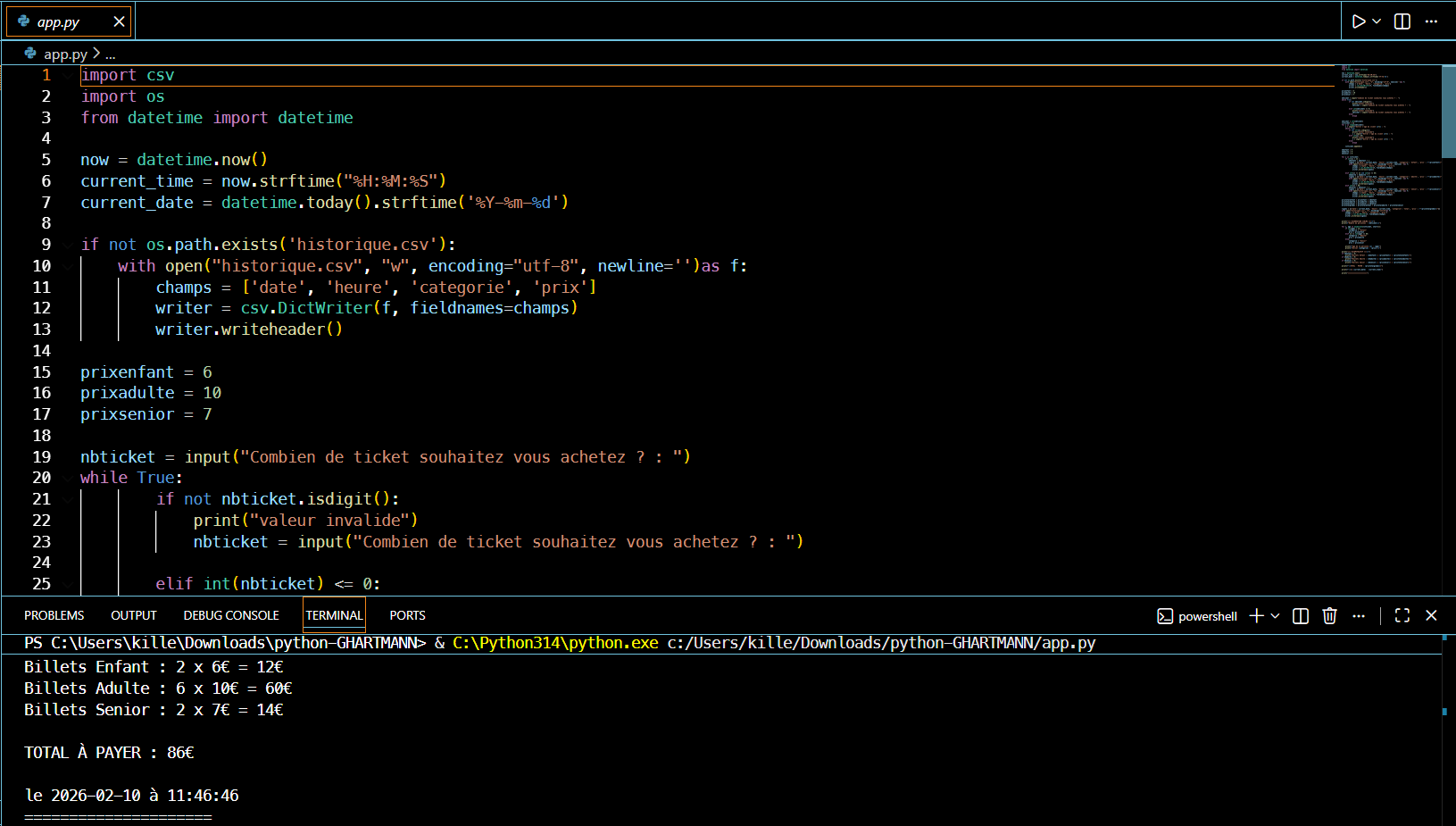
Task: Open the OUTPUT panel tab
Action: coord(134,615)
